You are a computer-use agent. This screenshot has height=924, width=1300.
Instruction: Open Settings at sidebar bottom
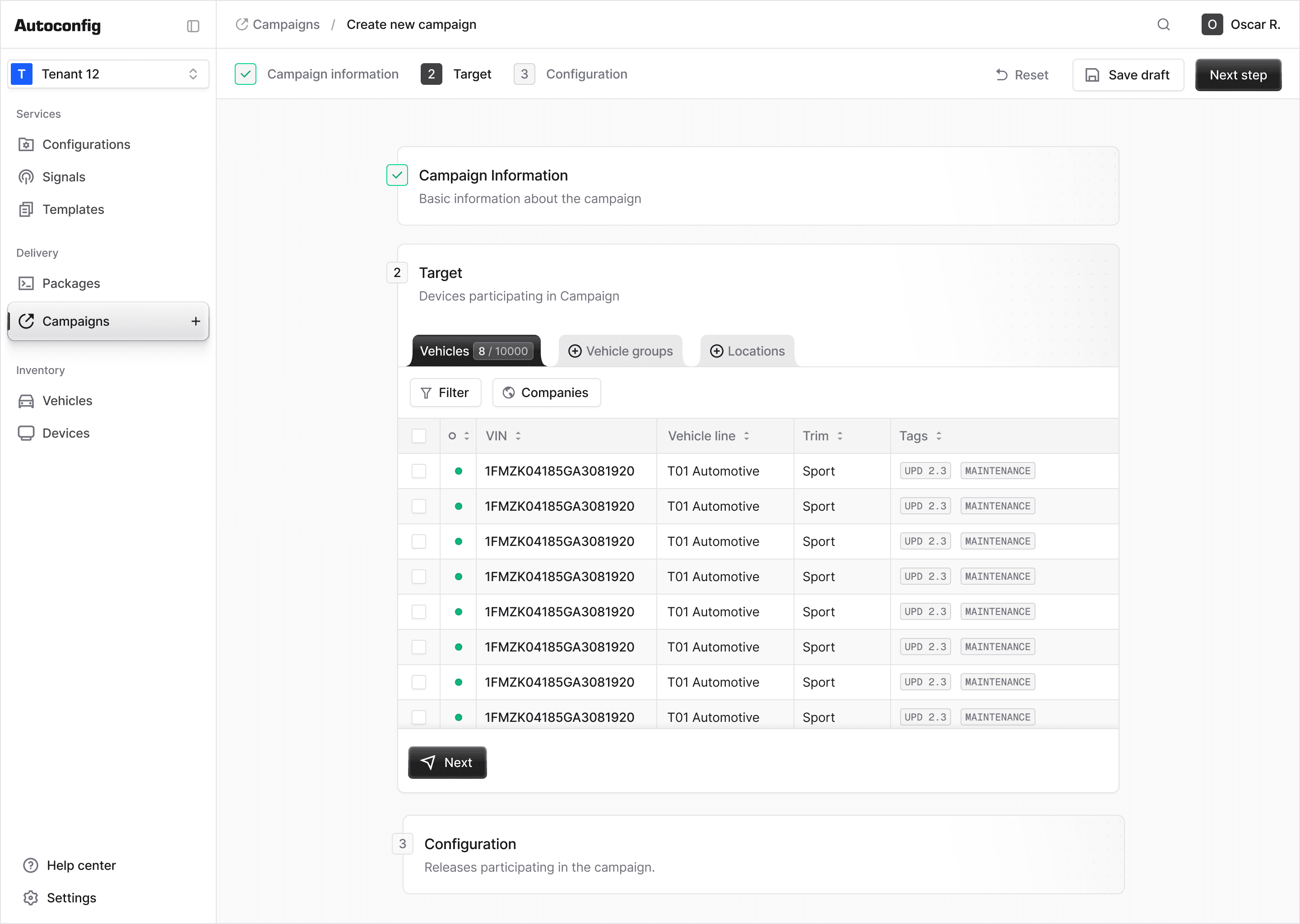(59, 898)
